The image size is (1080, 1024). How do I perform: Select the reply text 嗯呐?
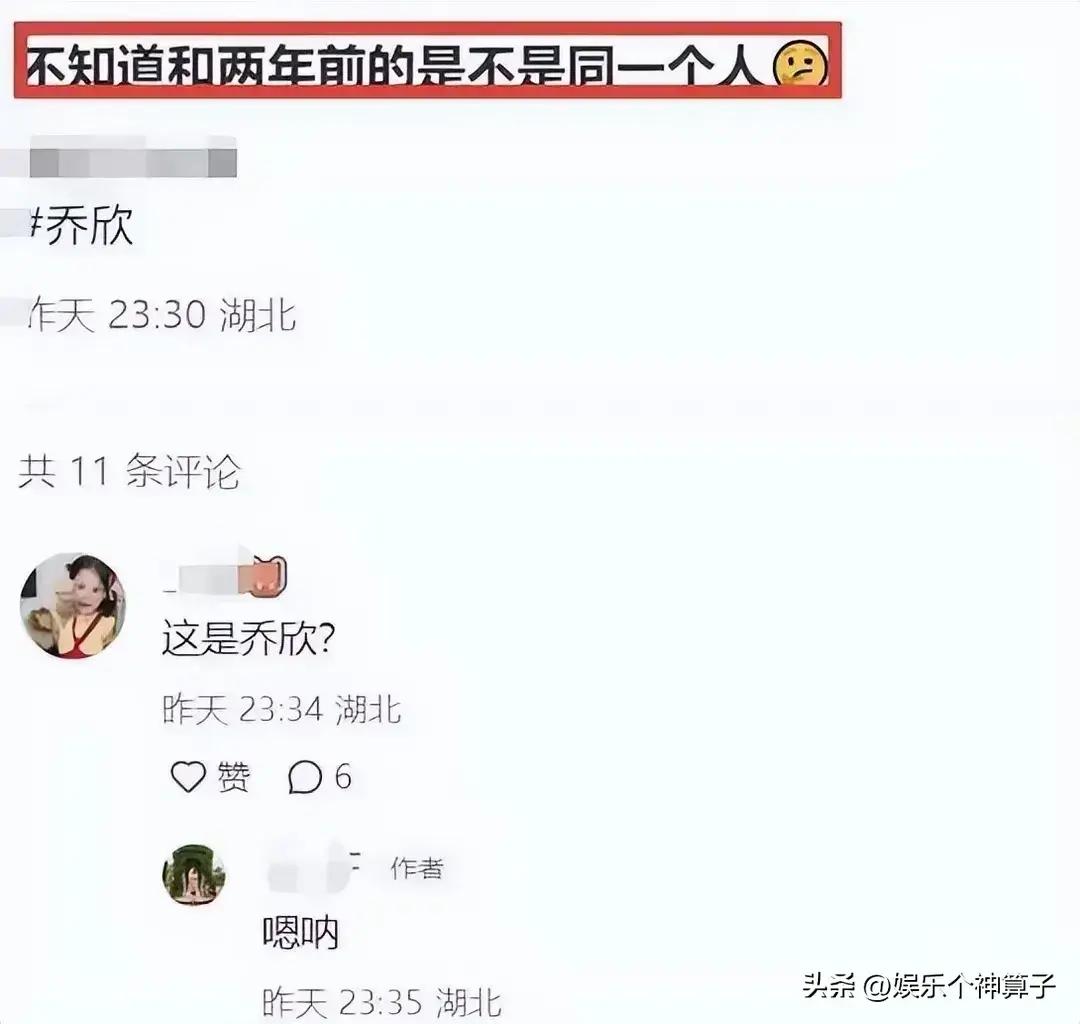(x=300, y=934)
